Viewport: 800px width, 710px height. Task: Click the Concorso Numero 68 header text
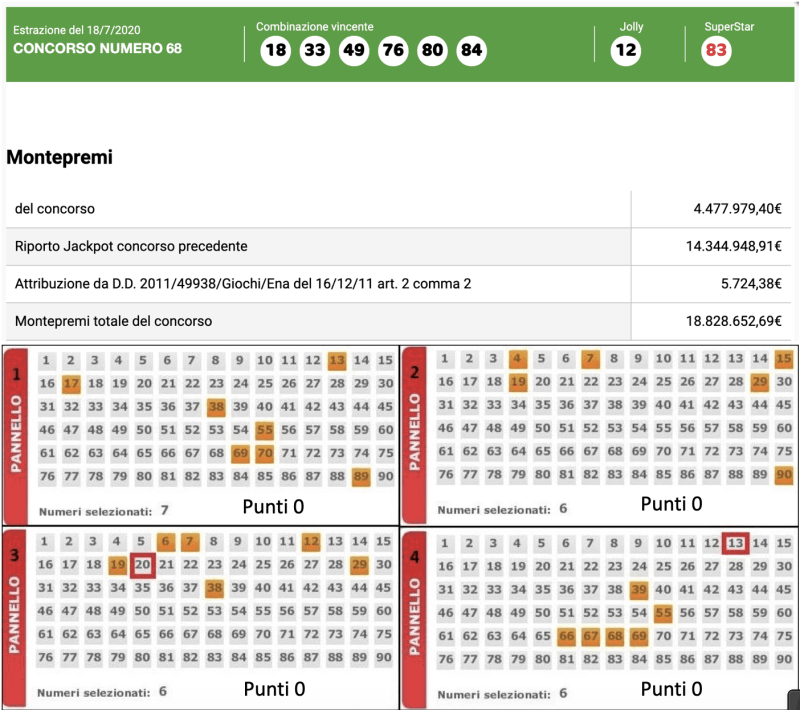tap(97, 49)
